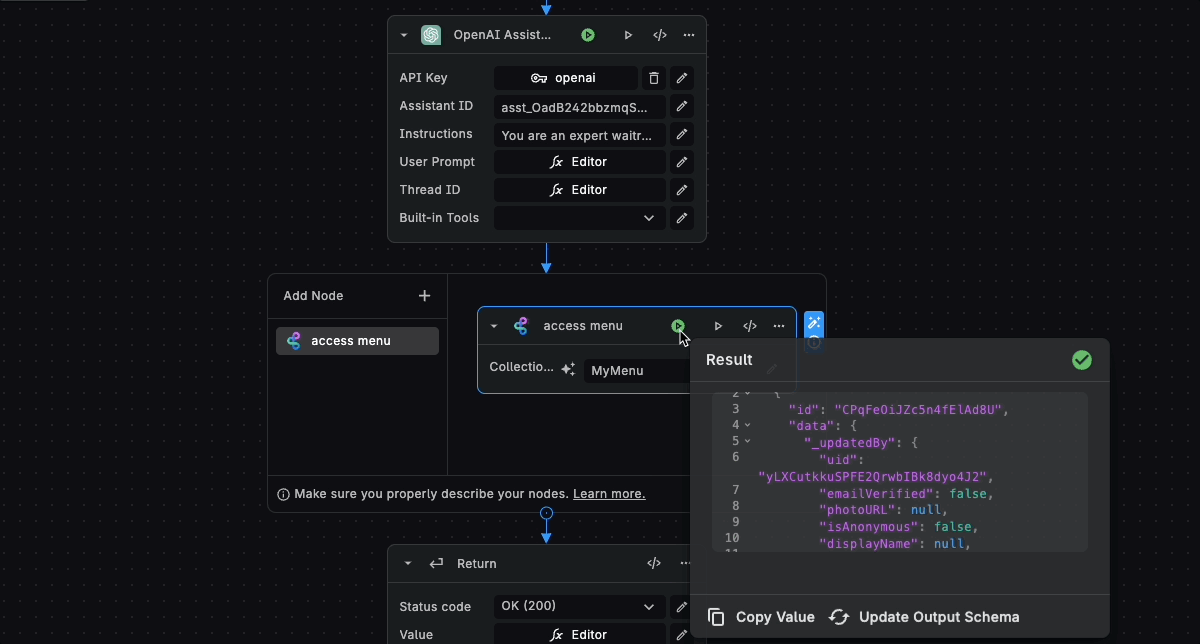Open the Status code OK (200) dropdown
1200x644 pixels.
(x=580, y=606)
